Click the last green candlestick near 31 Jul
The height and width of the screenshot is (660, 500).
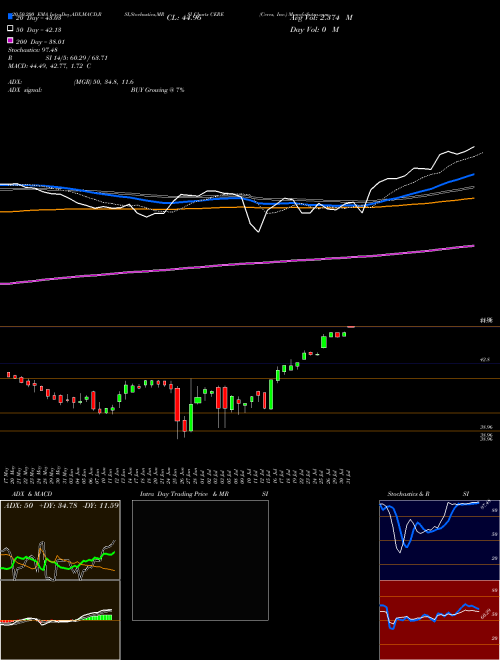point(344,334)
